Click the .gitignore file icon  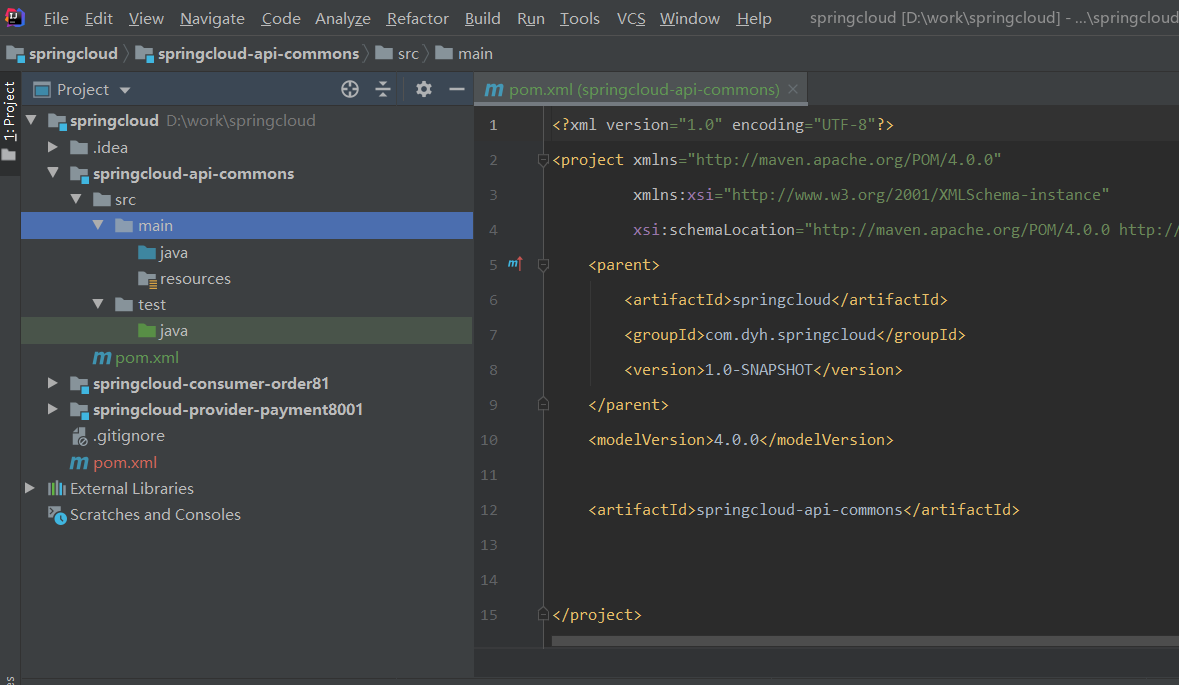click(79, 436)
